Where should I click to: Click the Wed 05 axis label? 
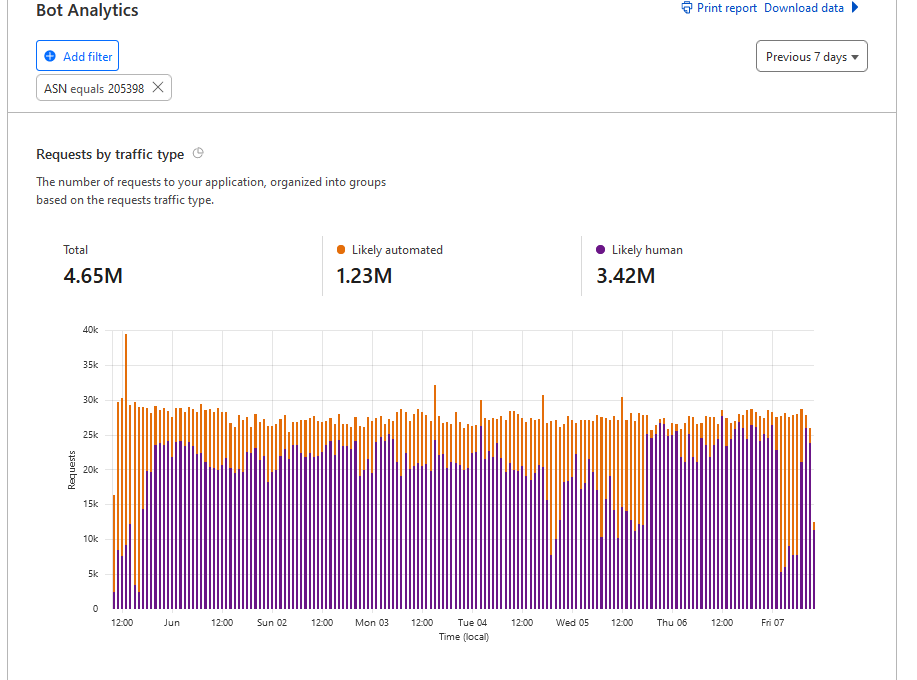(572, 623)
